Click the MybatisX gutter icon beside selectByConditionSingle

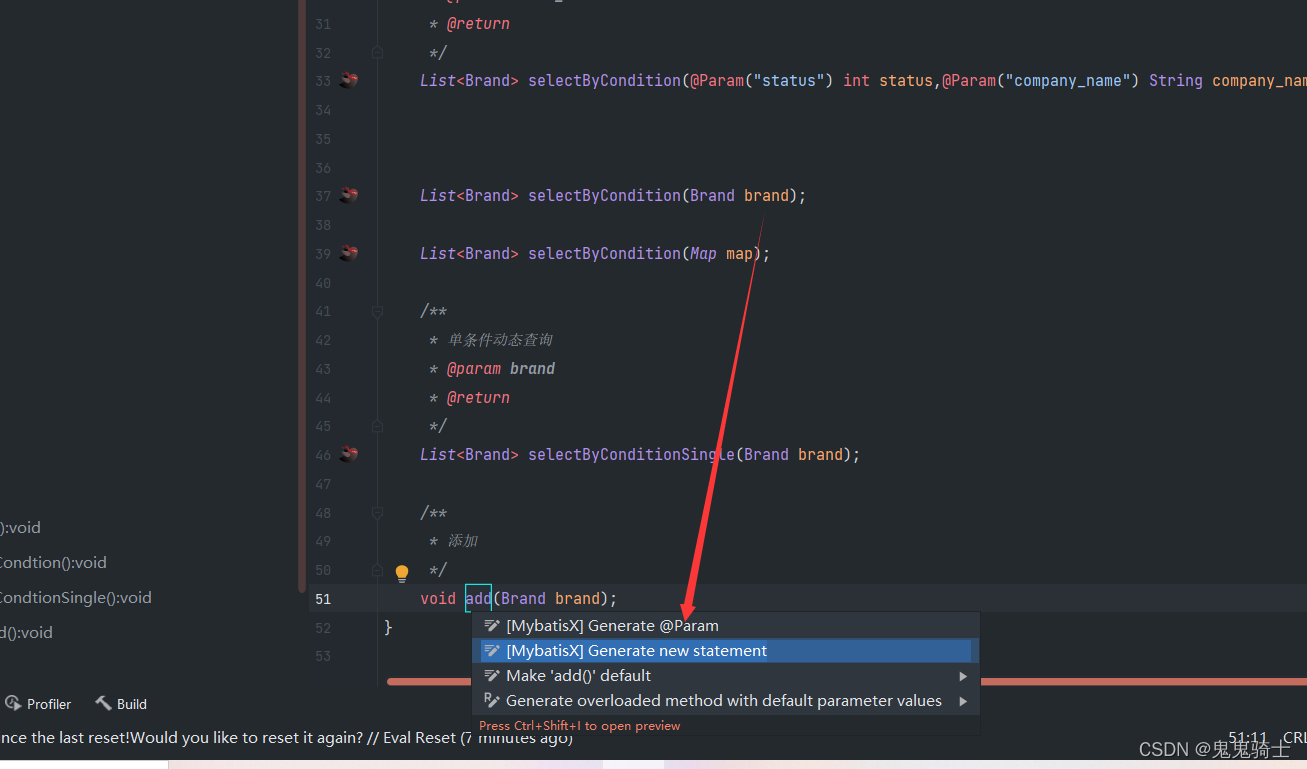349,454
